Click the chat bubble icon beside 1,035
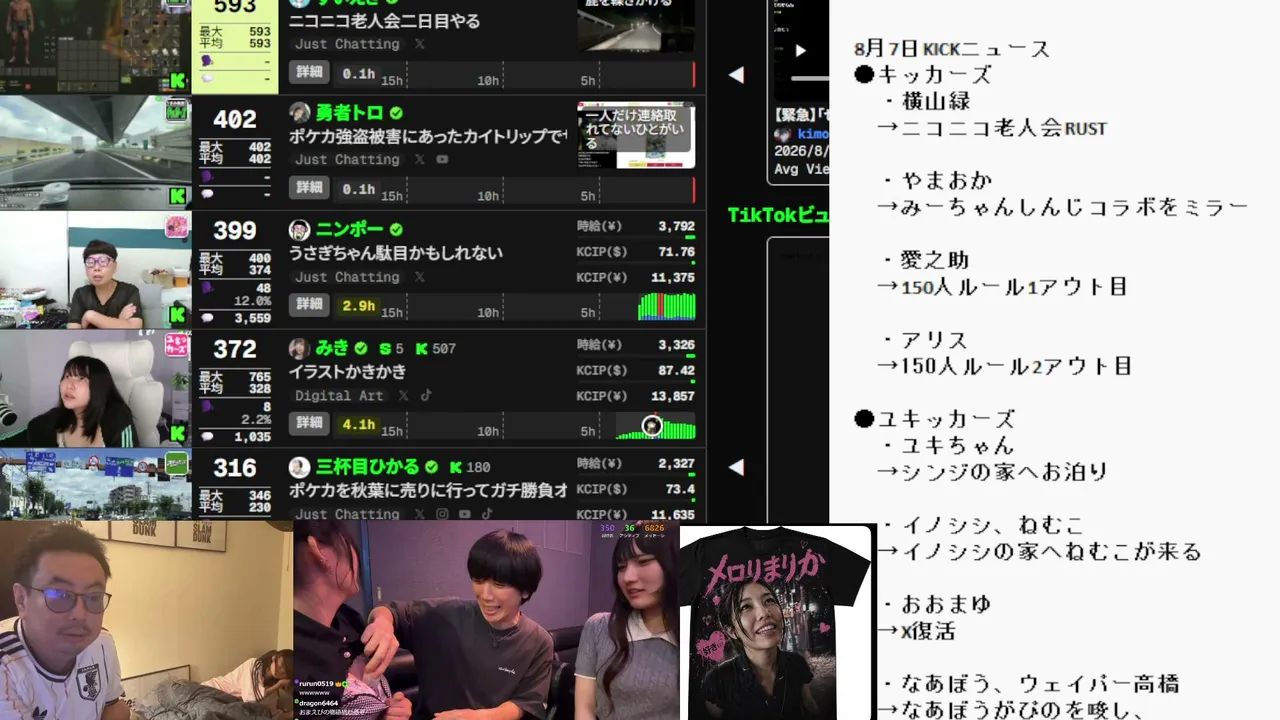The width and height of the screenshot is (1280, 720). pyautogui.click(x=208, y=436)
